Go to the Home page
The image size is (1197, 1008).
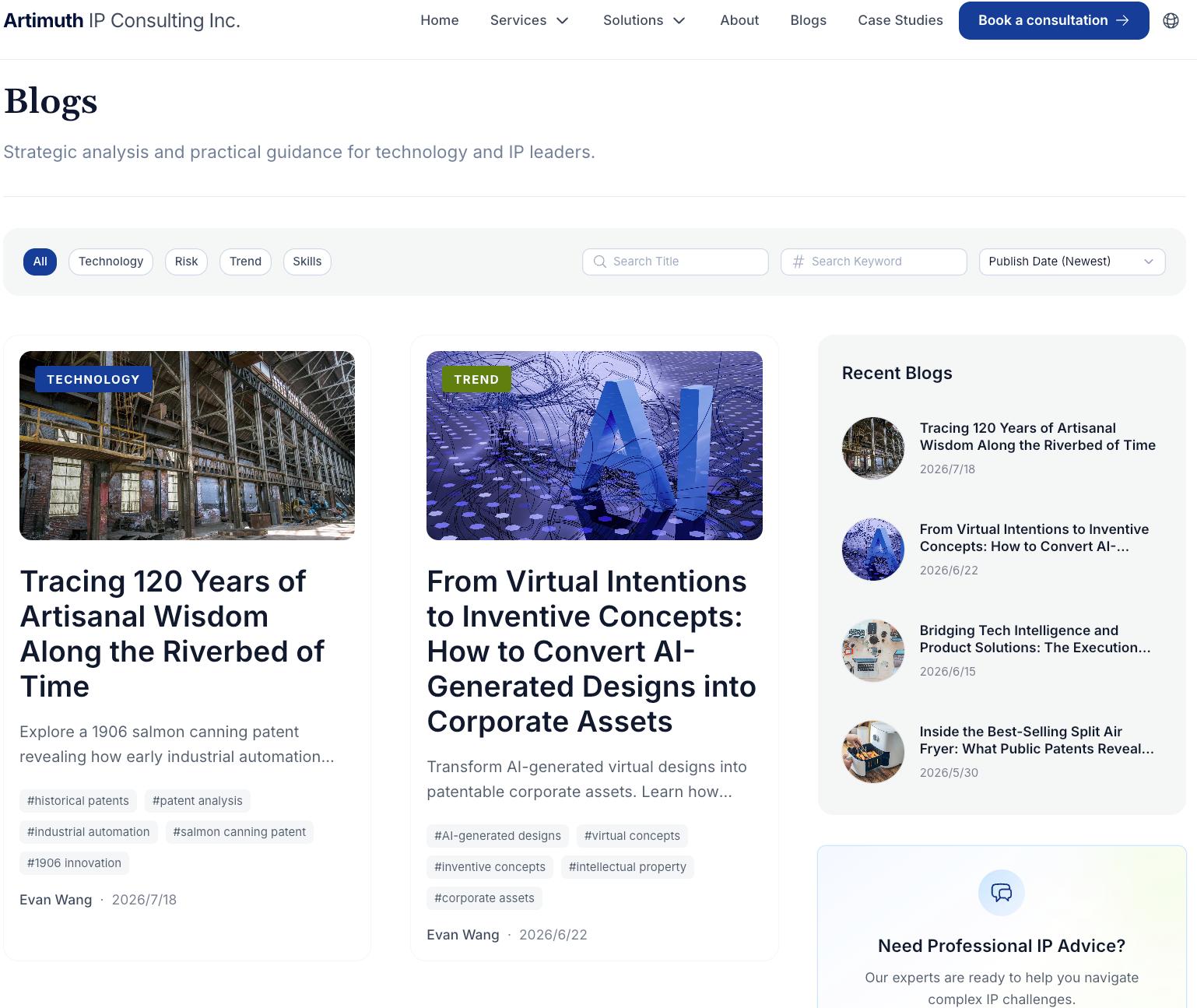(x=440, y=20)
